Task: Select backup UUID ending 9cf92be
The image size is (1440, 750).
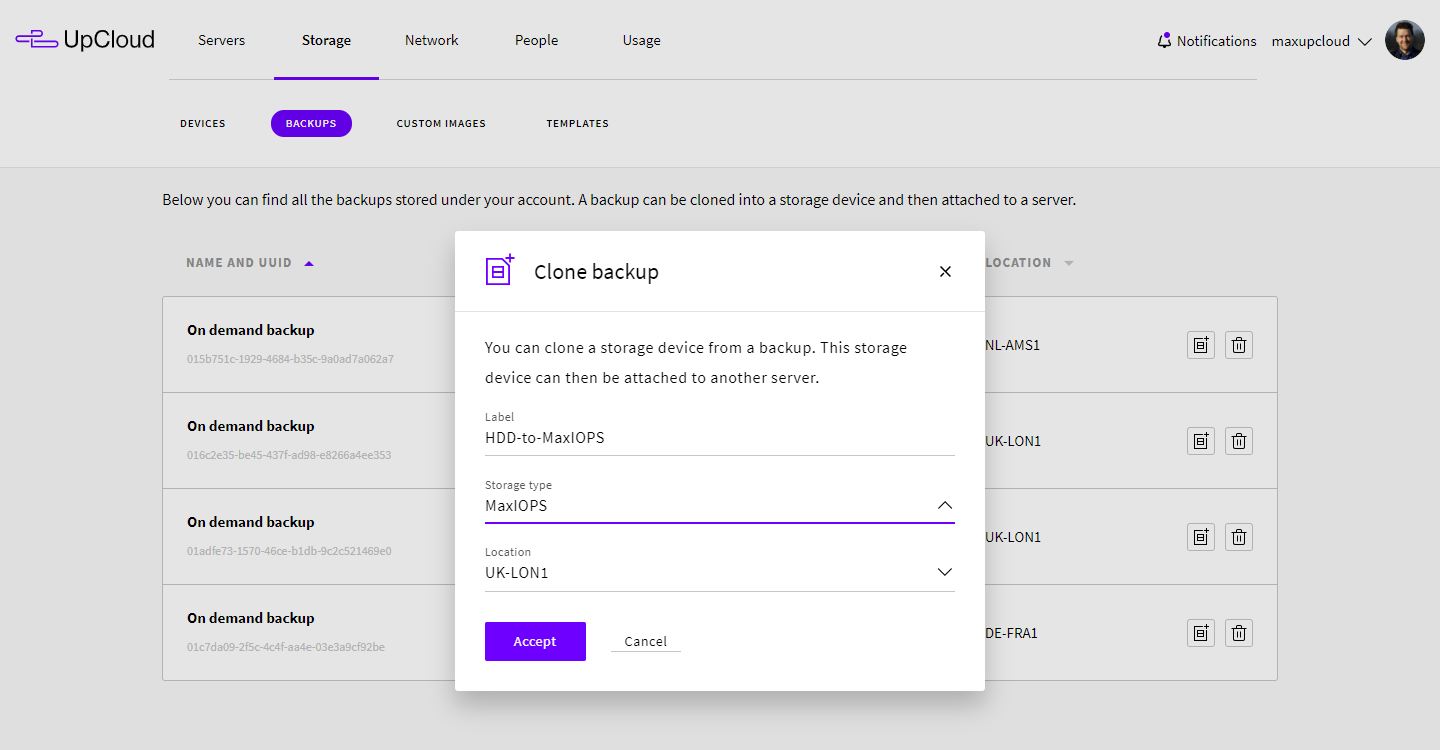Action: click(286, 647)
